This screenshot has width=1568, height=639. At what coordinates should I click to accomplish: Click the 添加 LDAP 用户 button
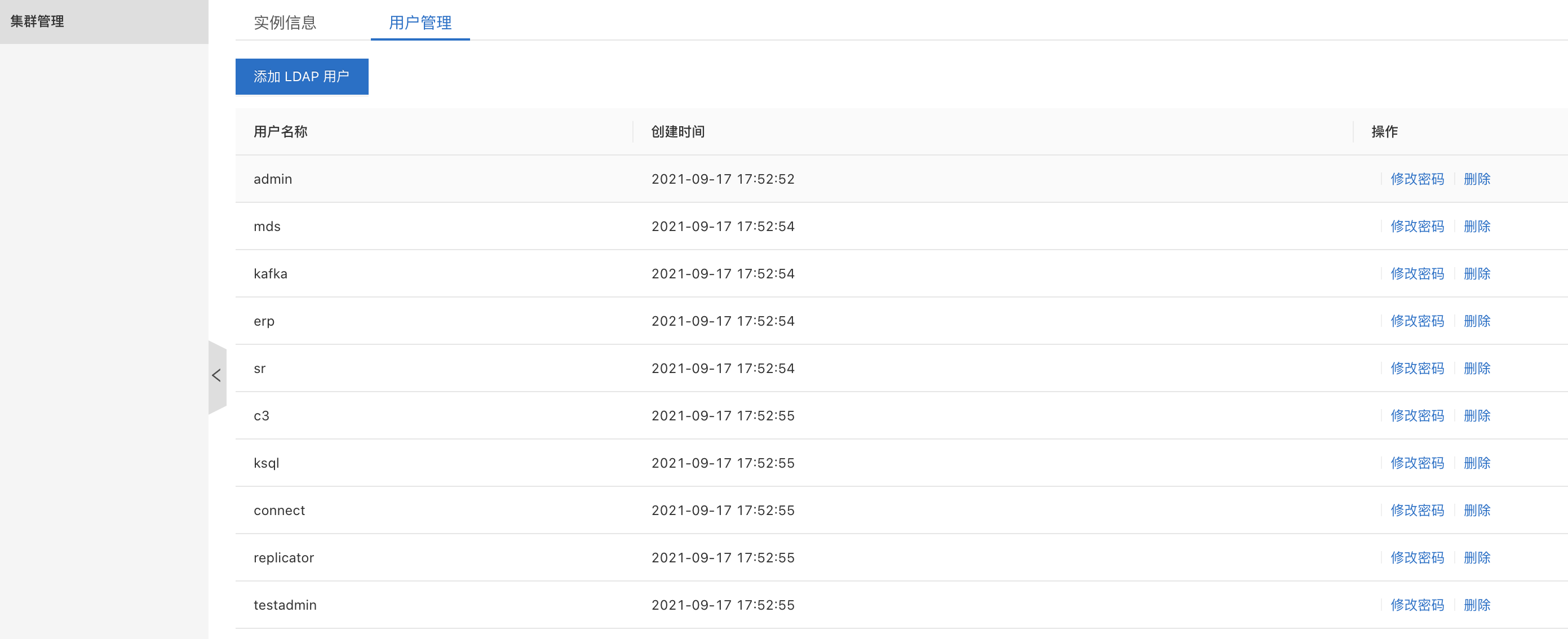(302, 77)
